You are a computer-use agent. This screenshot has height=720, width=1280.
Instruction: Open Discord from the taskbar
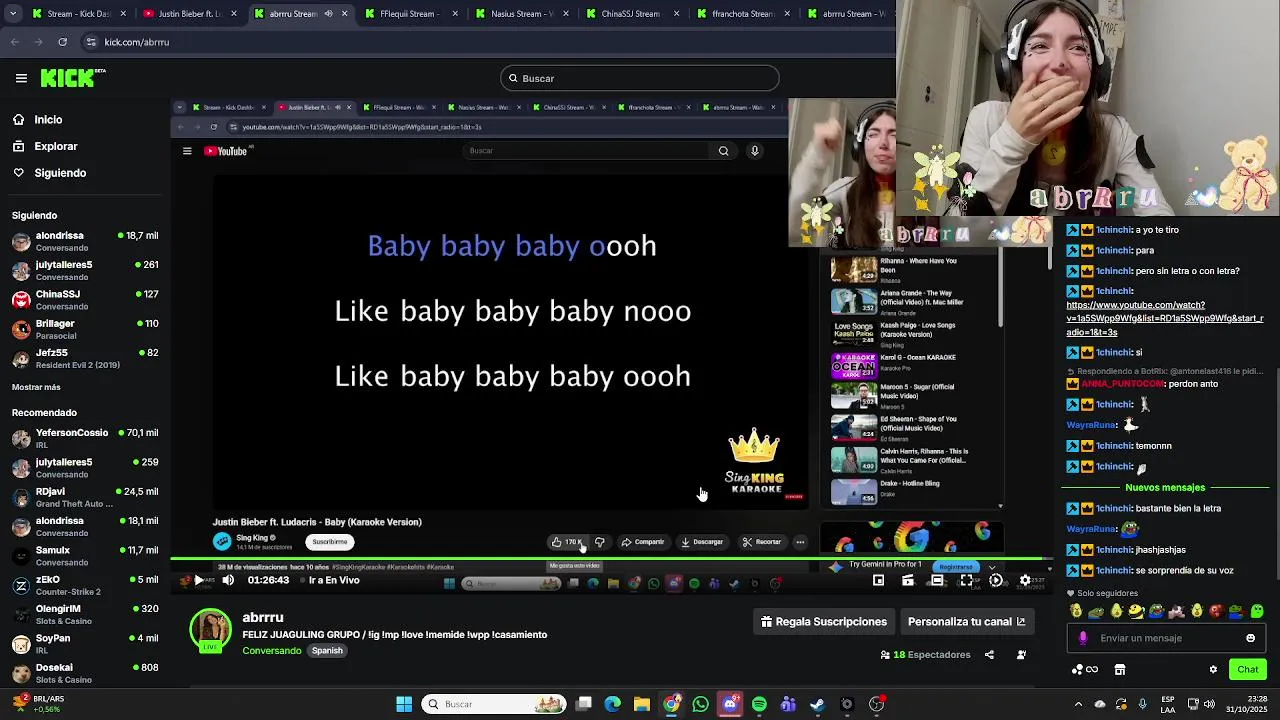coord(730,704)
